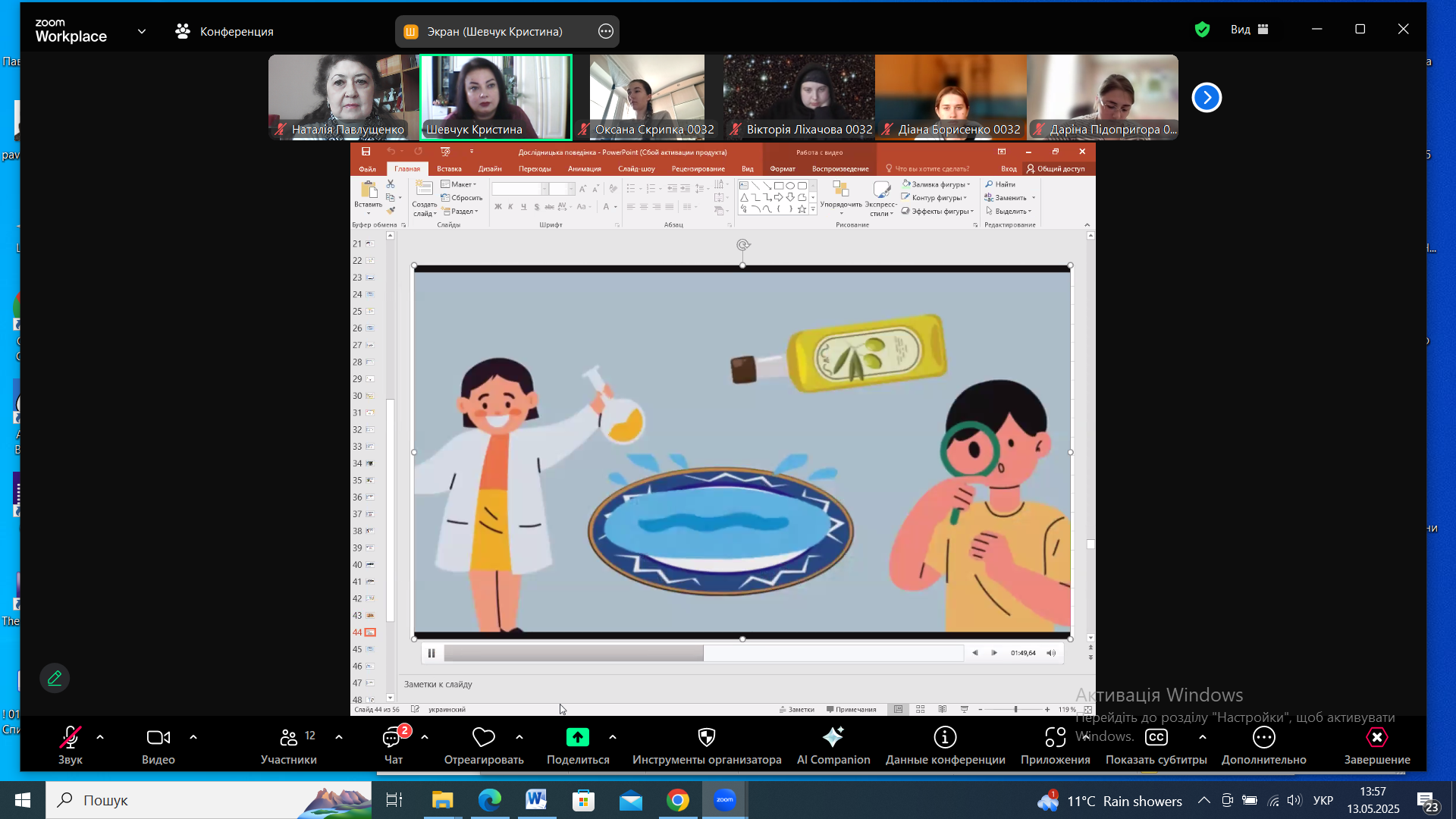Expand audio options arrow next to Звук
This screenshot has height=819, width=1456.
pyautogui.click(x=100, y=737)
